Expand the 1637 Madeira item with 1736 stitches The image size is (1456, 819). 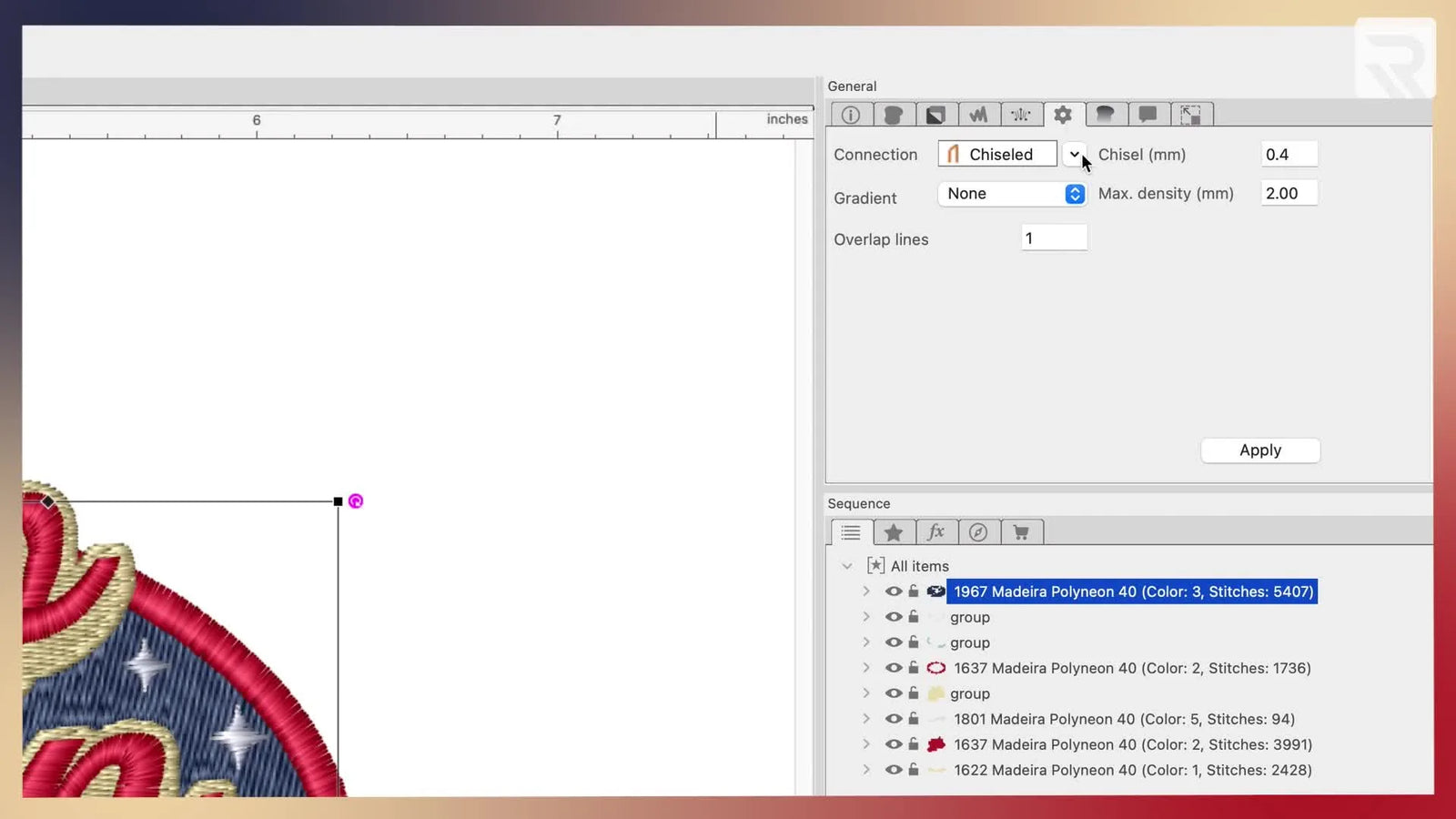(x=866, y=668)
